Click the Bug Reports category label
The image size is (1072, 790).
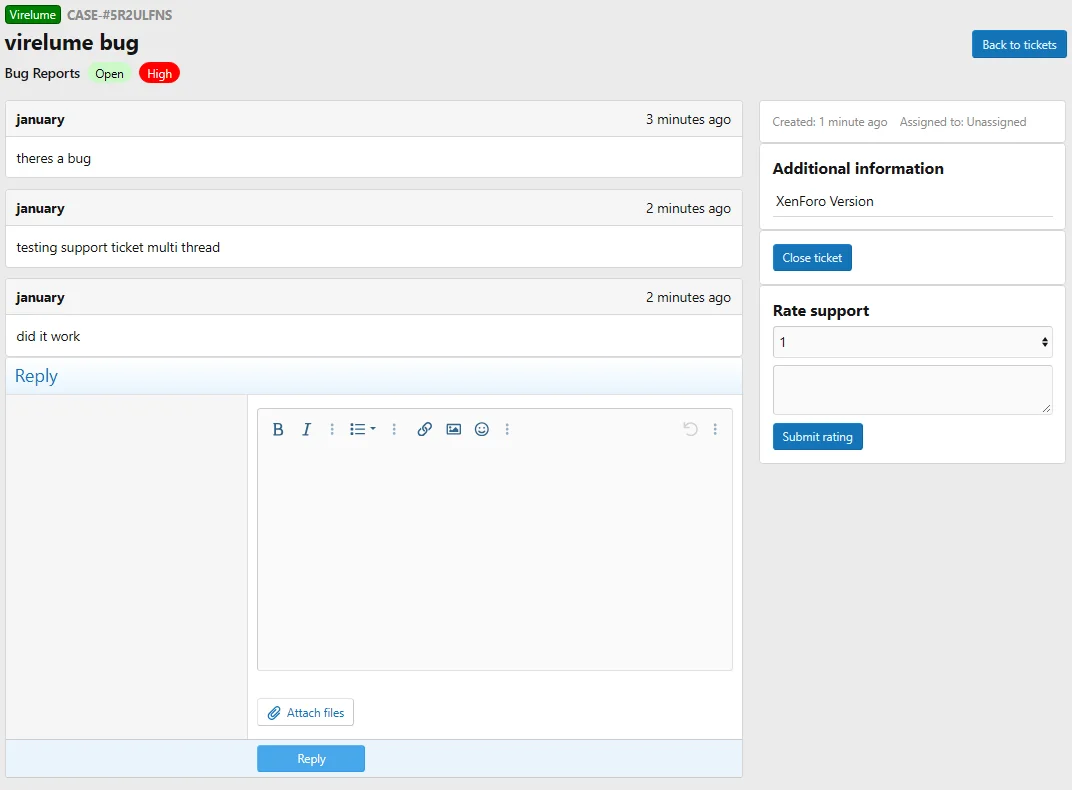(x=42, y=73)
